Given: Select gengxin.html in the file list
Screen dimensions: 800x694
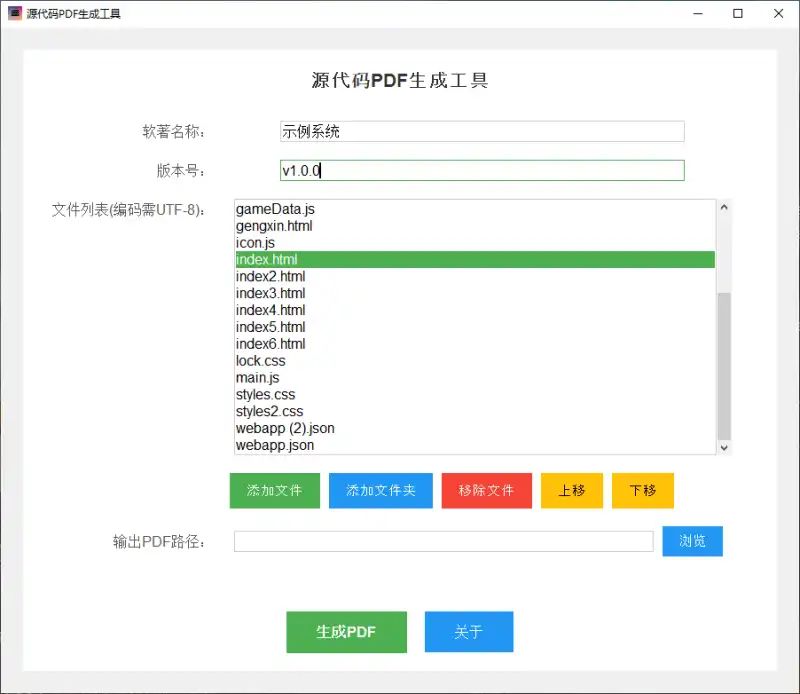Looking at the screenshot, I should 475,226.
